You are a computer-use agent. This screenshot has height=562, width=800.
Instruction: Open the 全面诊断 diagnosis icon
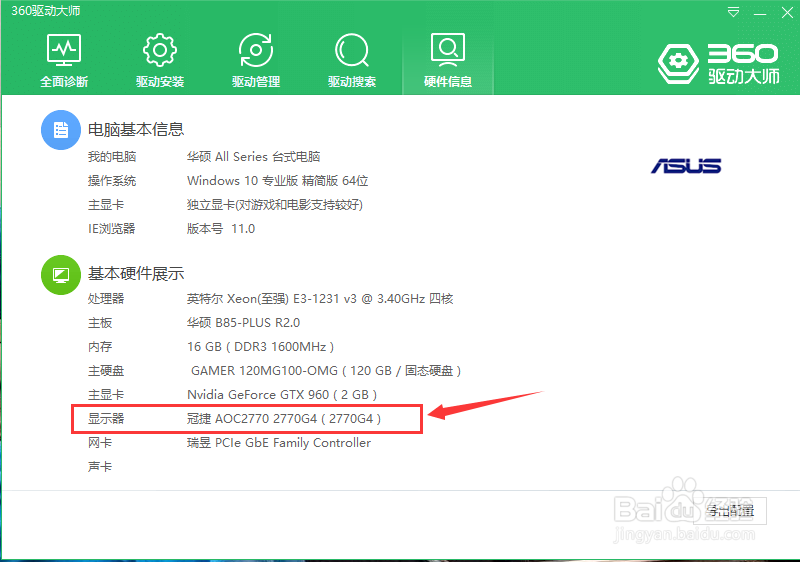pos(64,51)
